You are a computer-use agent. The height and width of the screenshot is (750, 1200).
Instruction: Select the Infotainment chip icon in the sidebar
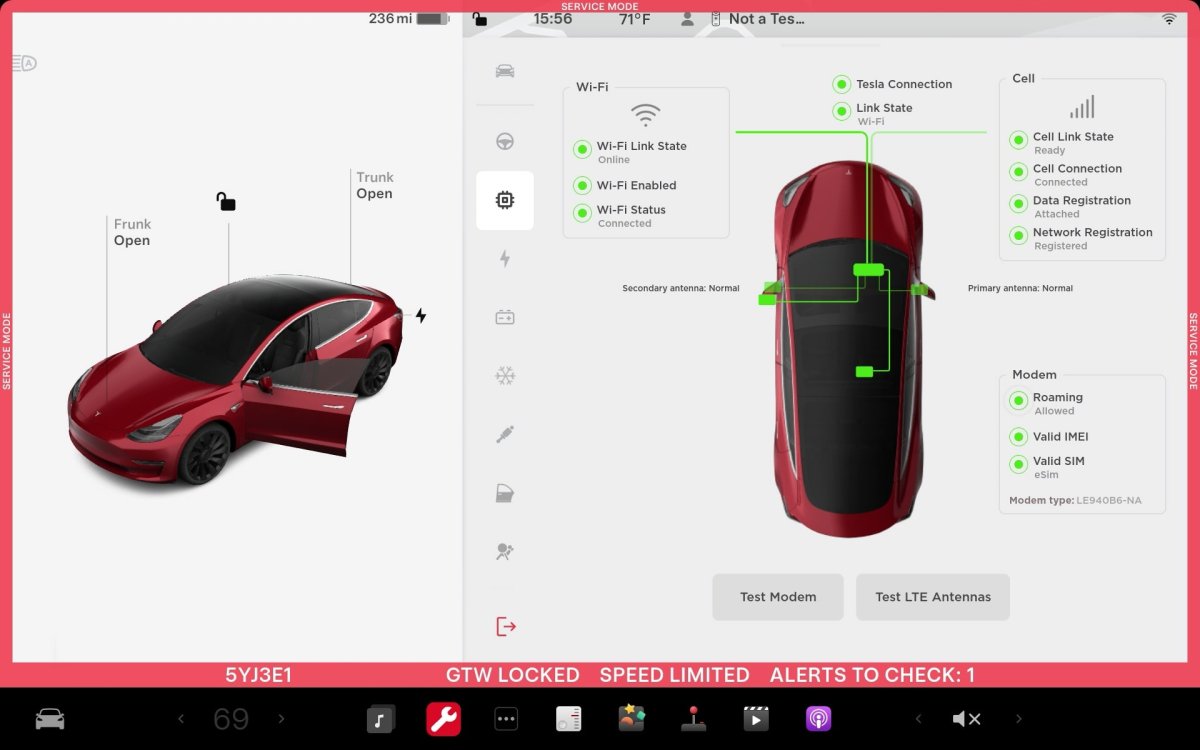coord(505,200)
